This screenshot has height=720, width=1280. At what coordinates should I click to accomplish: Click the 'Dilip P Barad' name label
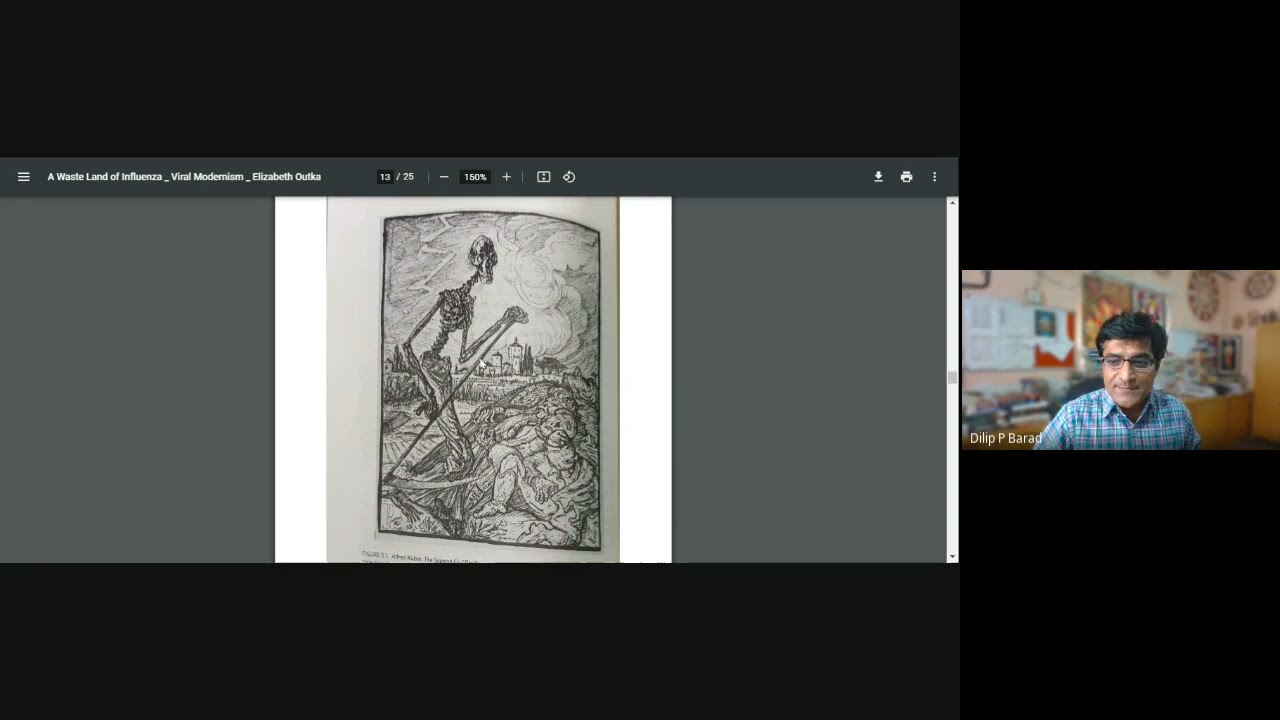point(1006,438)
